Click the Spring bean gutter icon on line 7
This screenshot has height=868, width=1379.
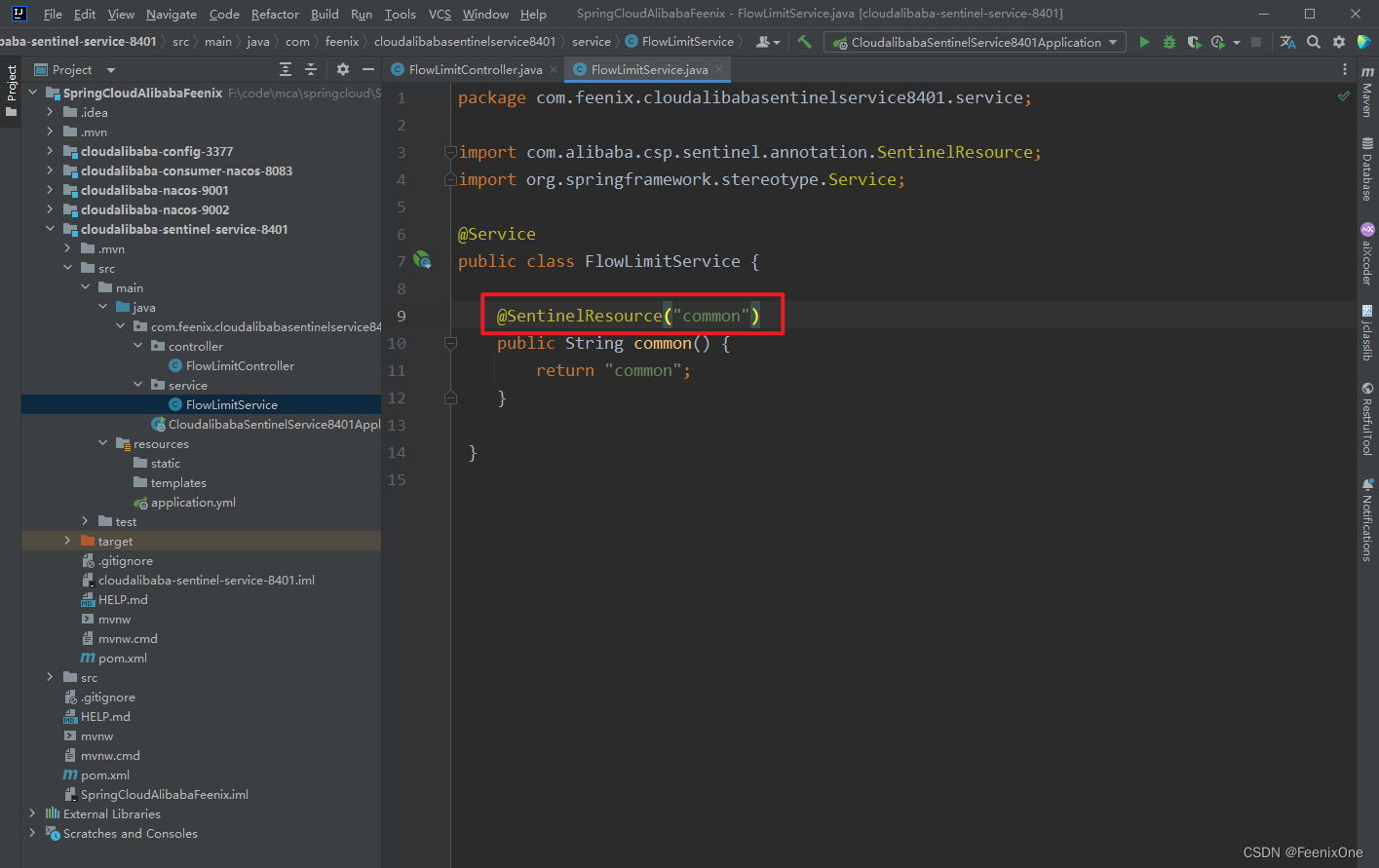(x=422, y=260)
